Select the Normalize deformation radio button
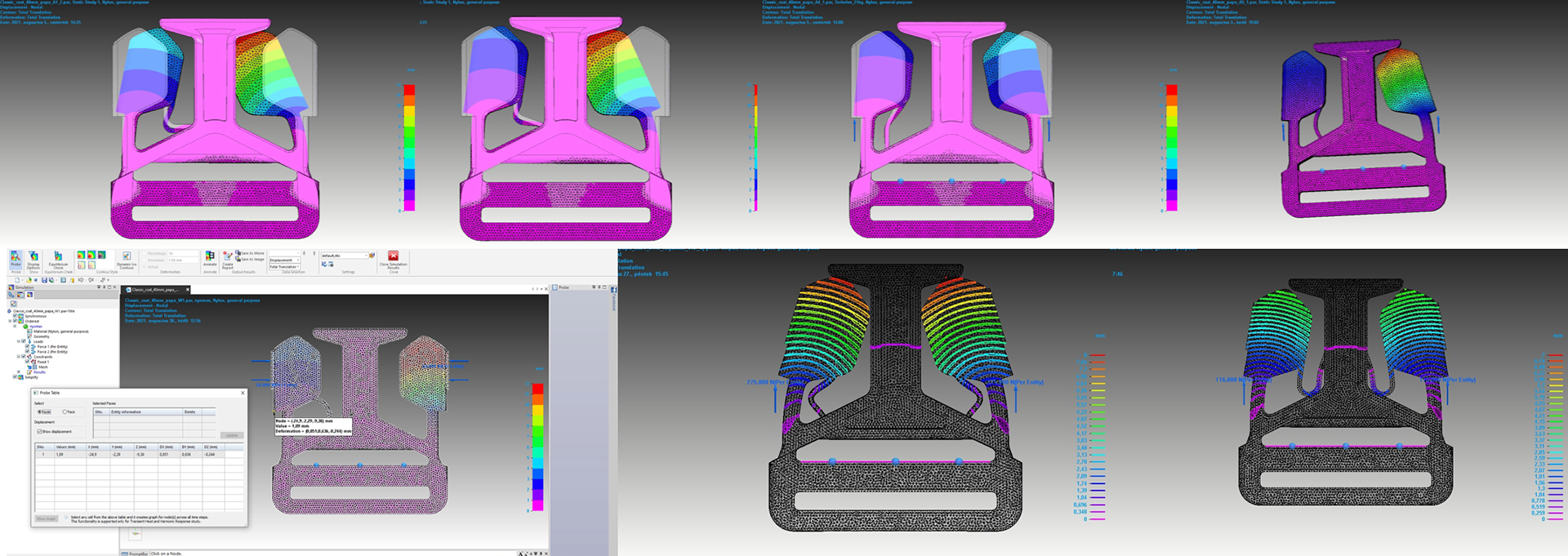Screen dimensions: 1568x556 (144, 260)
